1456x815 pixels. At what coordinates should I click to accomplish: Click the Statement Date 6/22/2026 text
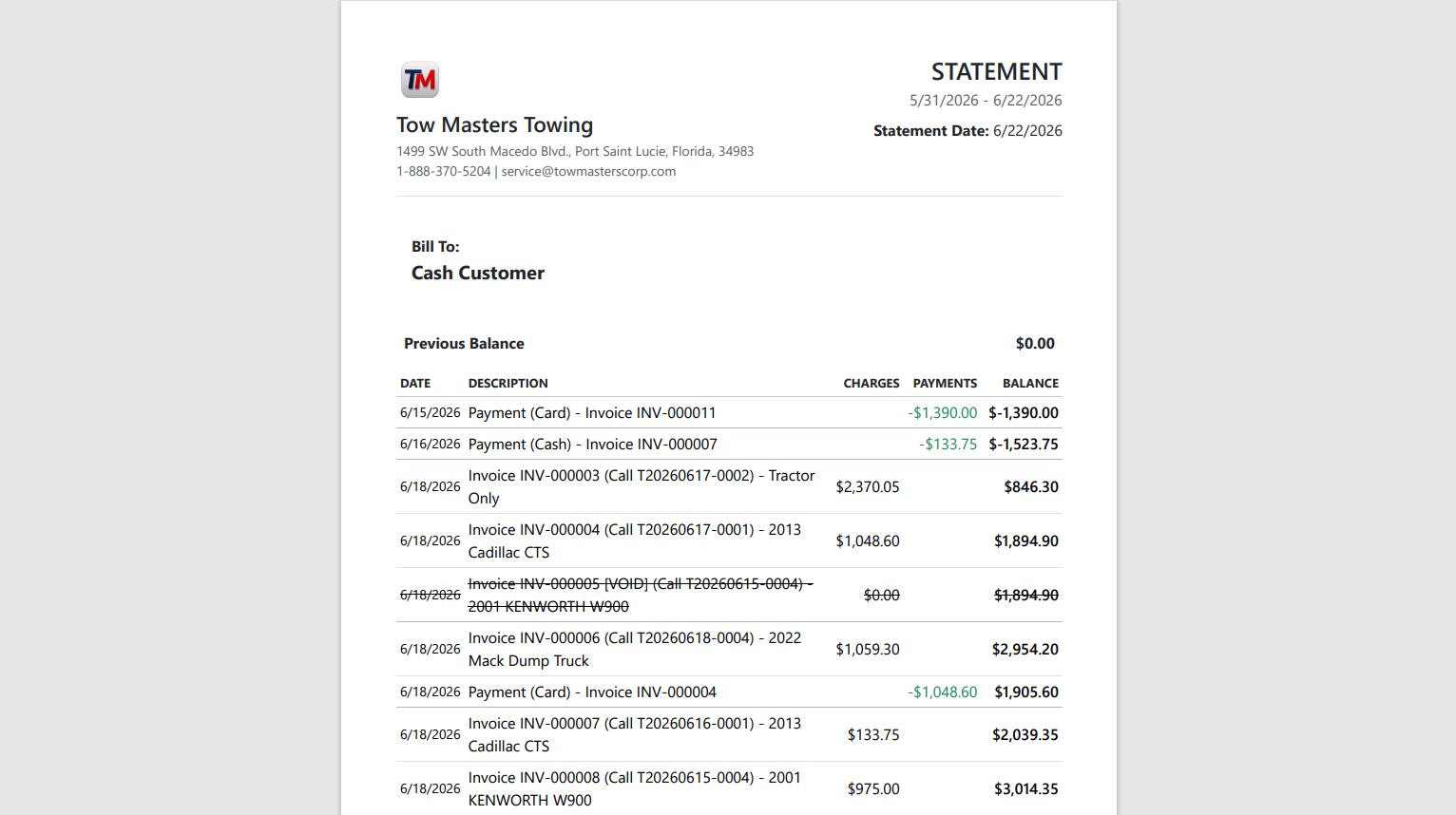(x=967, y=131)
